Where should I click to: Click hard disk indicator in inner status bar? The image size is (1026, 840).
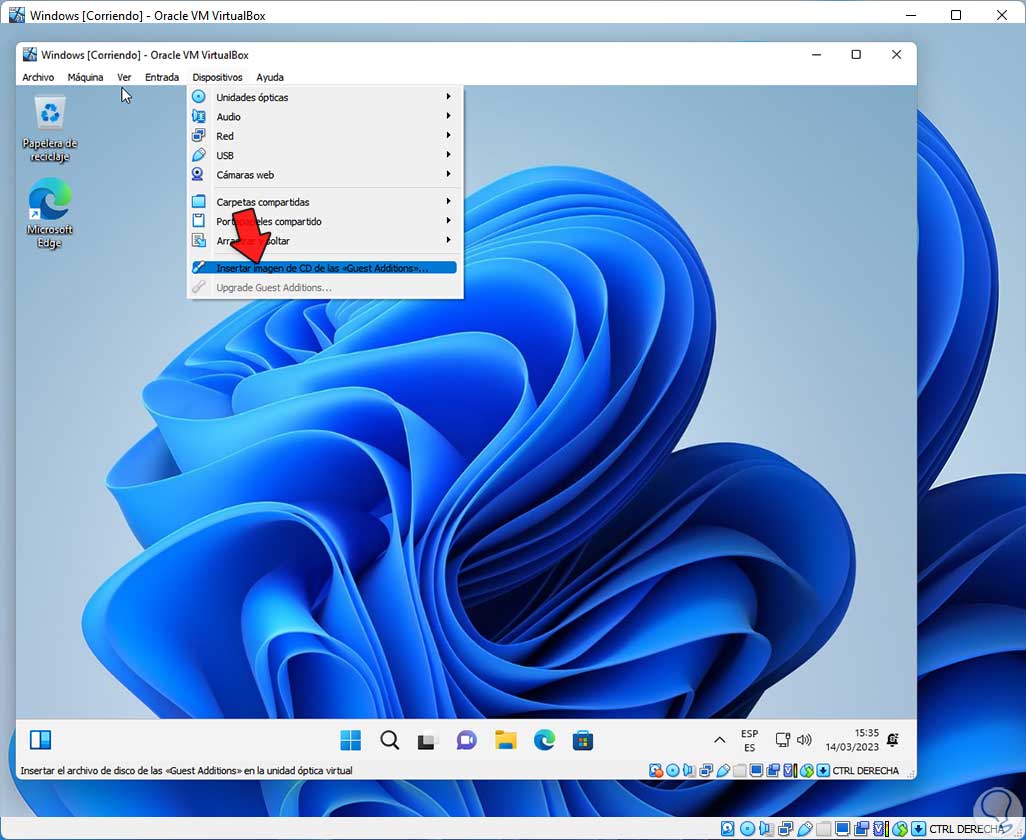(x=656, y=771)
